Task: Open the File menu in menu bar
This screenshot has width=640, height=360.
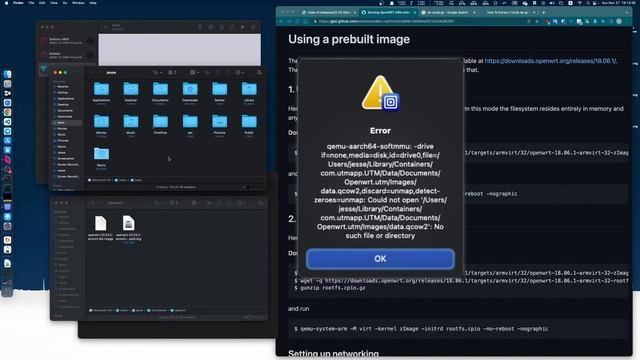Action: (x=31, y=3)
